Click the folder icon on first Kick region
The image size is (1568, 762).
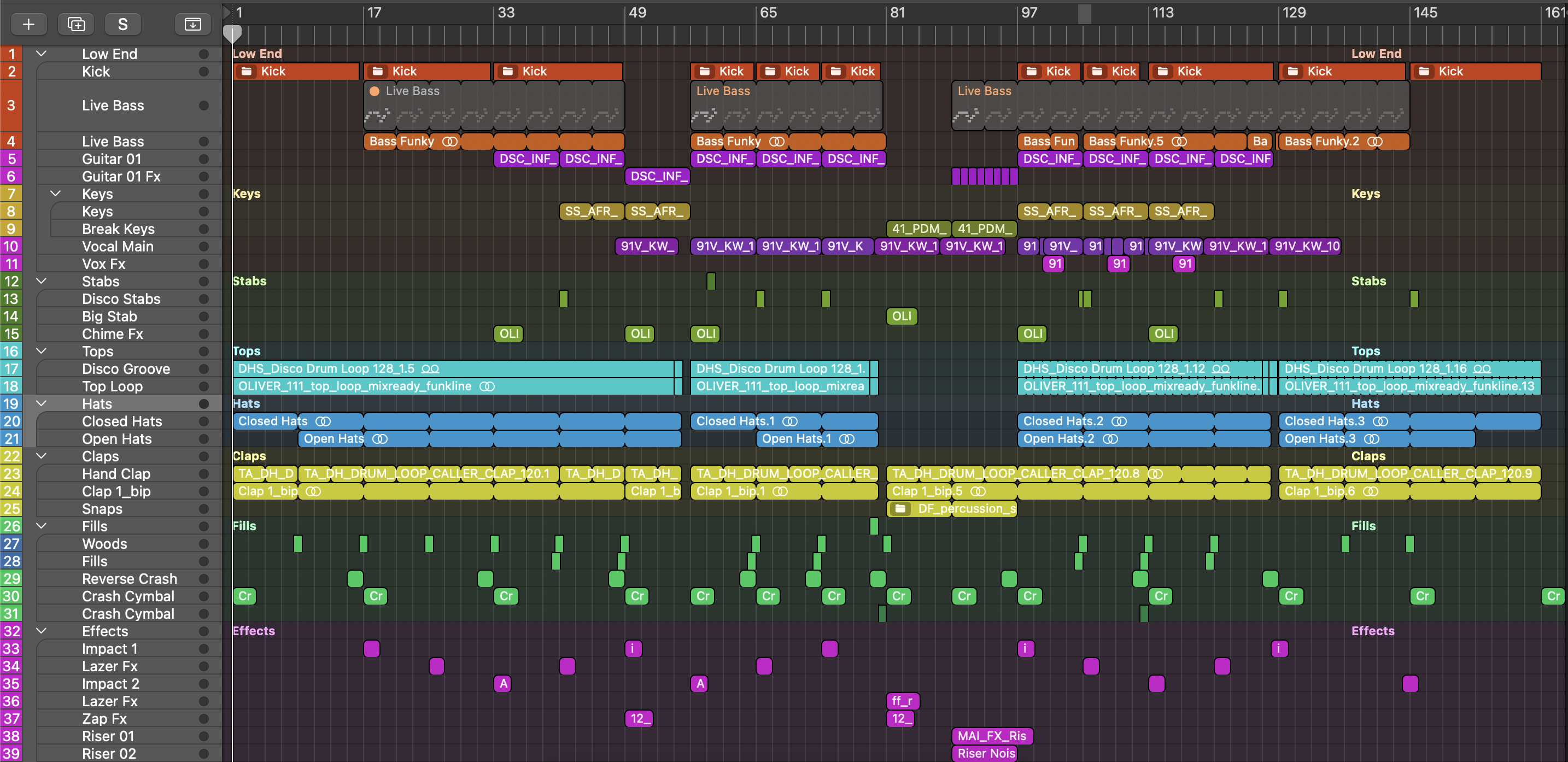click(x=247, y=71)
